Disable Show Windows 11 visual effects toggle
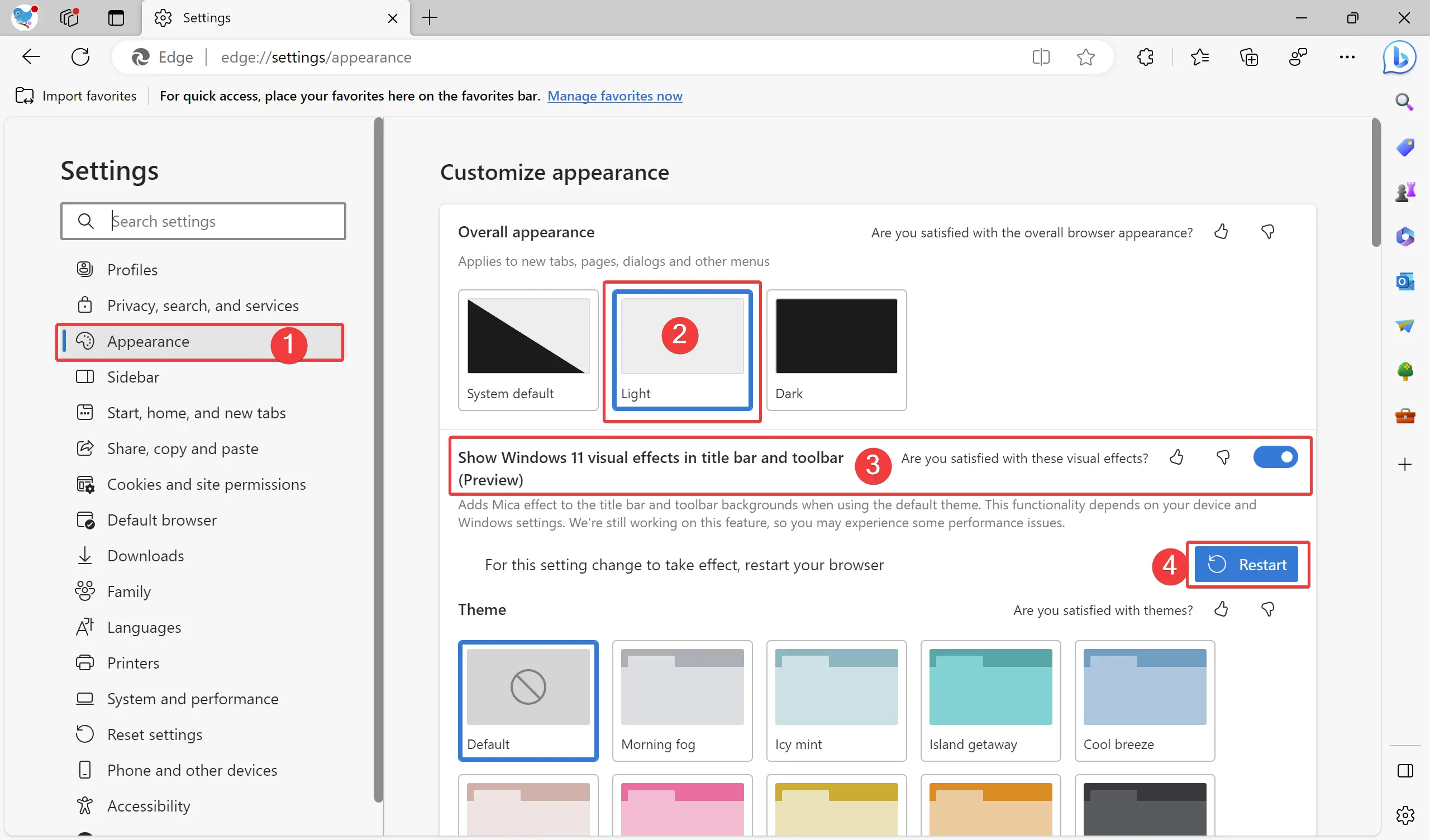The image size is (1430, 840). point(1276,457)
